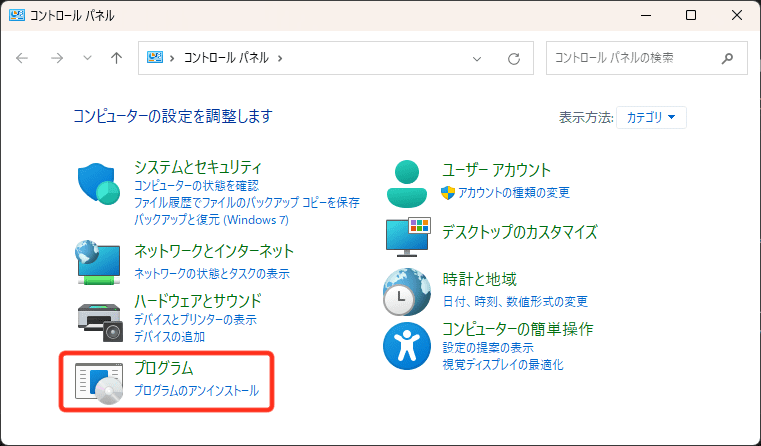Click アカウントの種類の変更 link
Screen dimensions: 761x446
513,193
